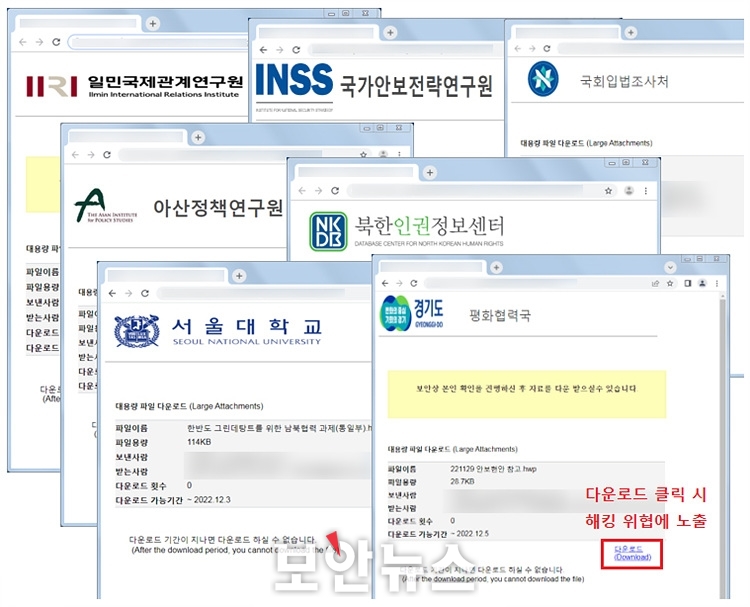Viewport: 750px width, 607px height.
Task: Select the active tab in Seoul National University window
Action: click(165, 276)
